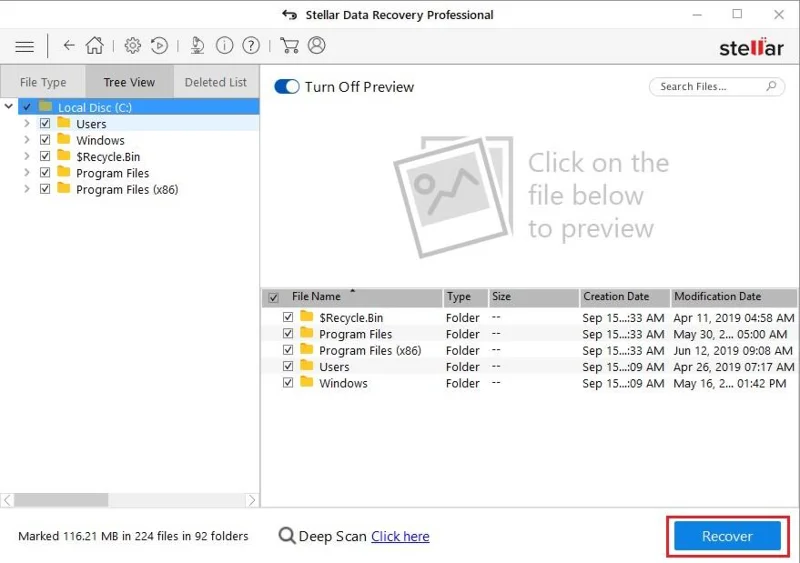800x563 pixels.
Task: Click 'Jun 12, 2019 09:08 AM' modification date
Action: click(733, 350)
